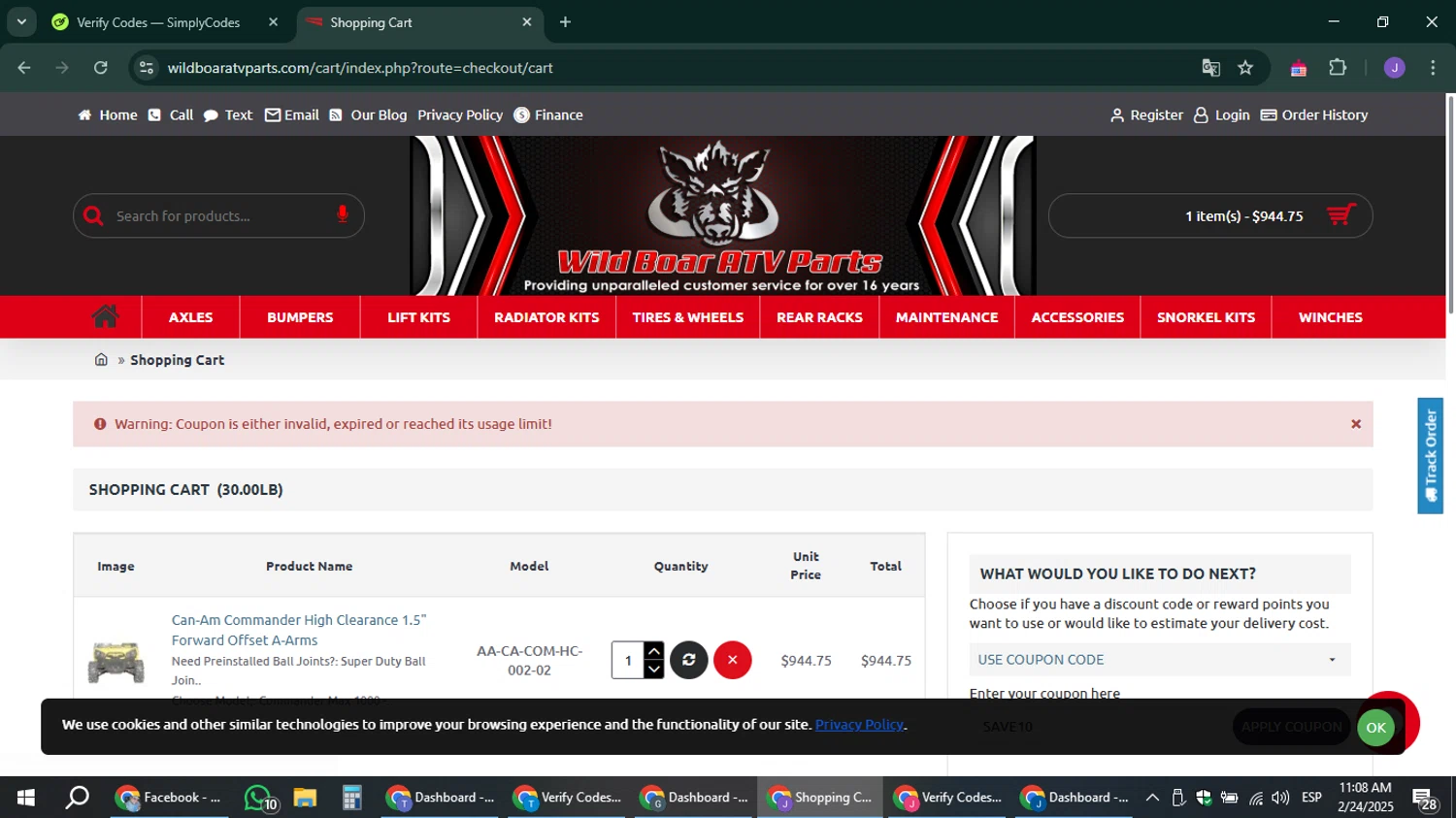Open the red shopping cart icon

(x=1341, y=215)
